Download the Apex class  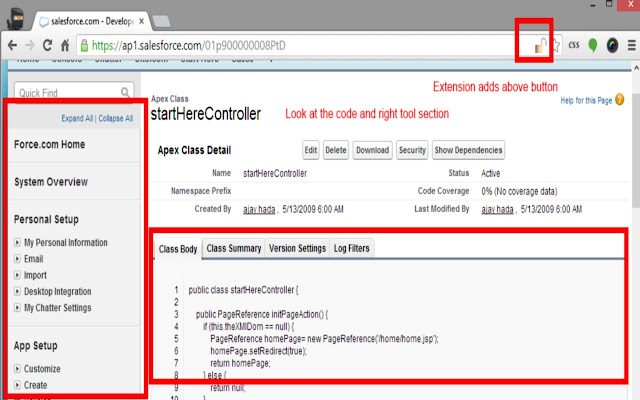[x=373, y=150]
